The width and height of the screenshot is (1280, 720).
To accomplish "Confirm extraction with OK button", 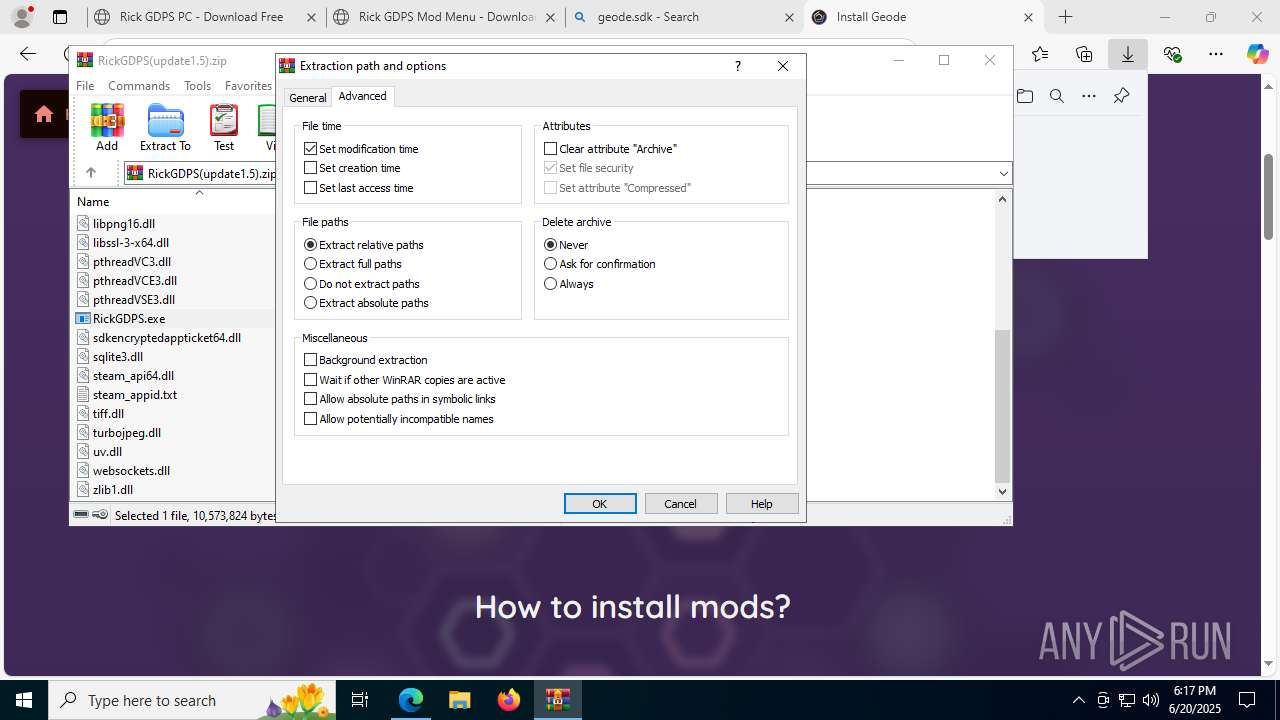I will click(600, 504).
